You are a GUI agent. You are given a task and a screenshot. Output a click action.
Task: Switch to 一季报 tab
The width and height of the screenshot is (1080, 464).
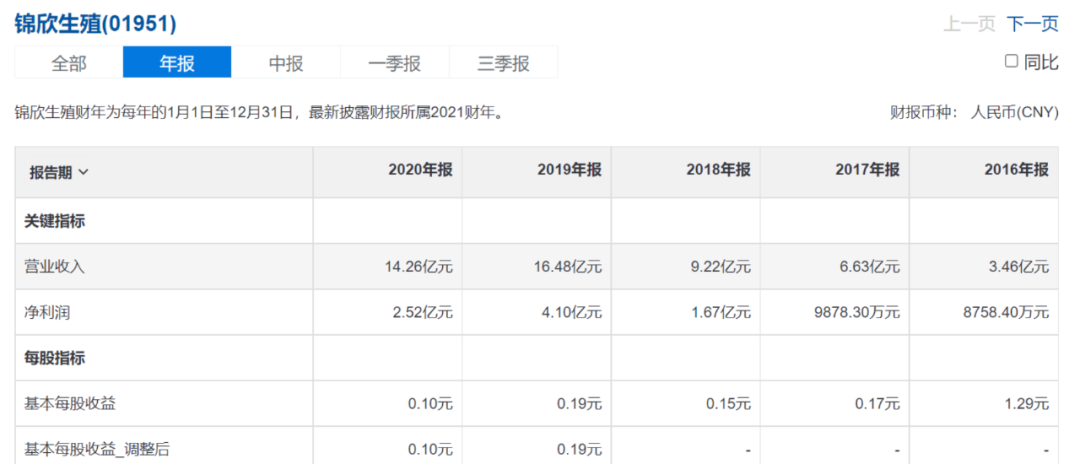(x=394, y=63)
